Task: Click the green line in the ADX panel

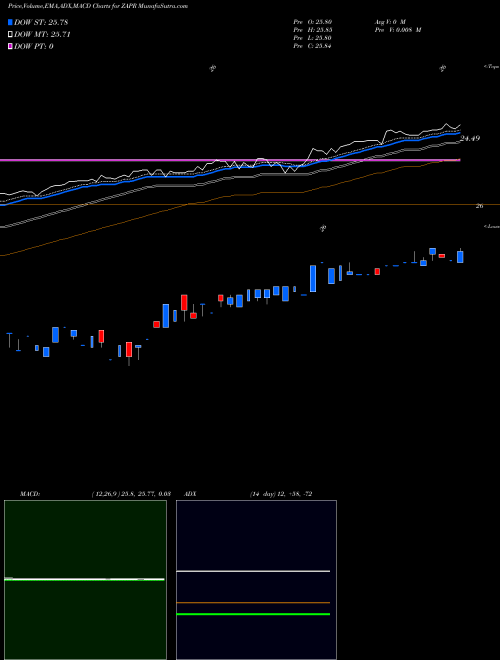Action: pos(253,614)
